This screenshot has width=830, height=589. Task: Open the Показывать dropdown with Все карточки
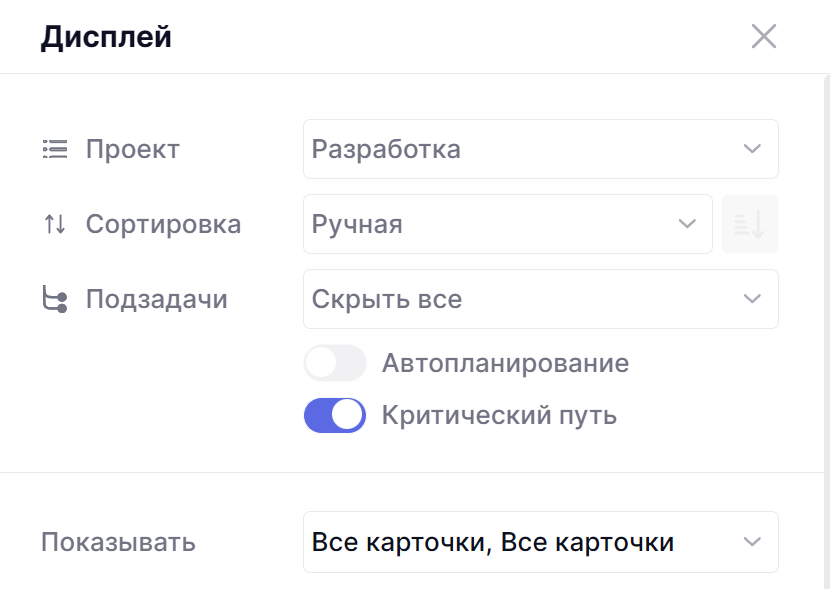(520, 542)
